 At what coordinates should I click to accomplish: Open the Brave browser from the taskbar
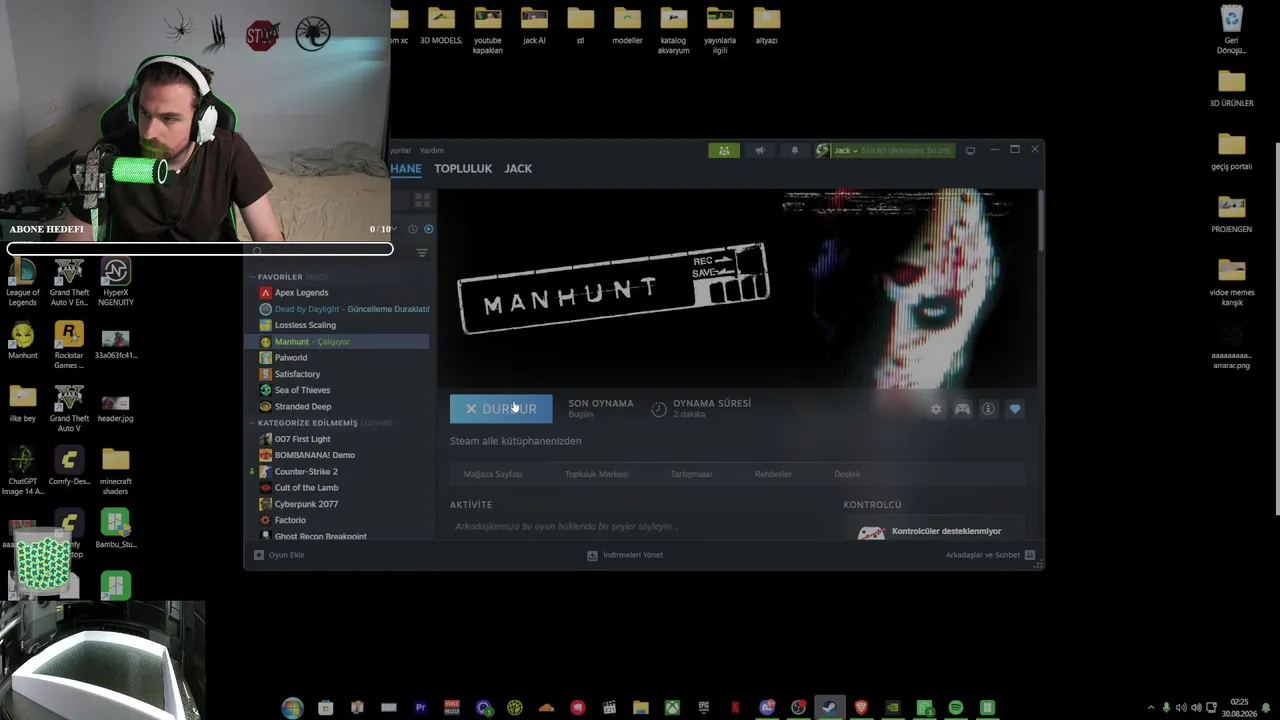(x=861, y=708)
